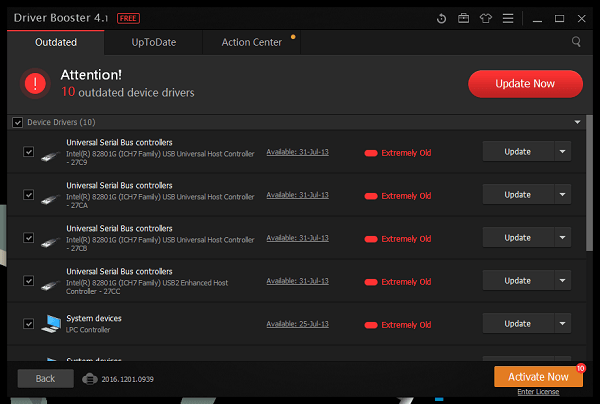
Task: Uncheck the USB controller 27CB checkbox
Action: pos(29,238)
